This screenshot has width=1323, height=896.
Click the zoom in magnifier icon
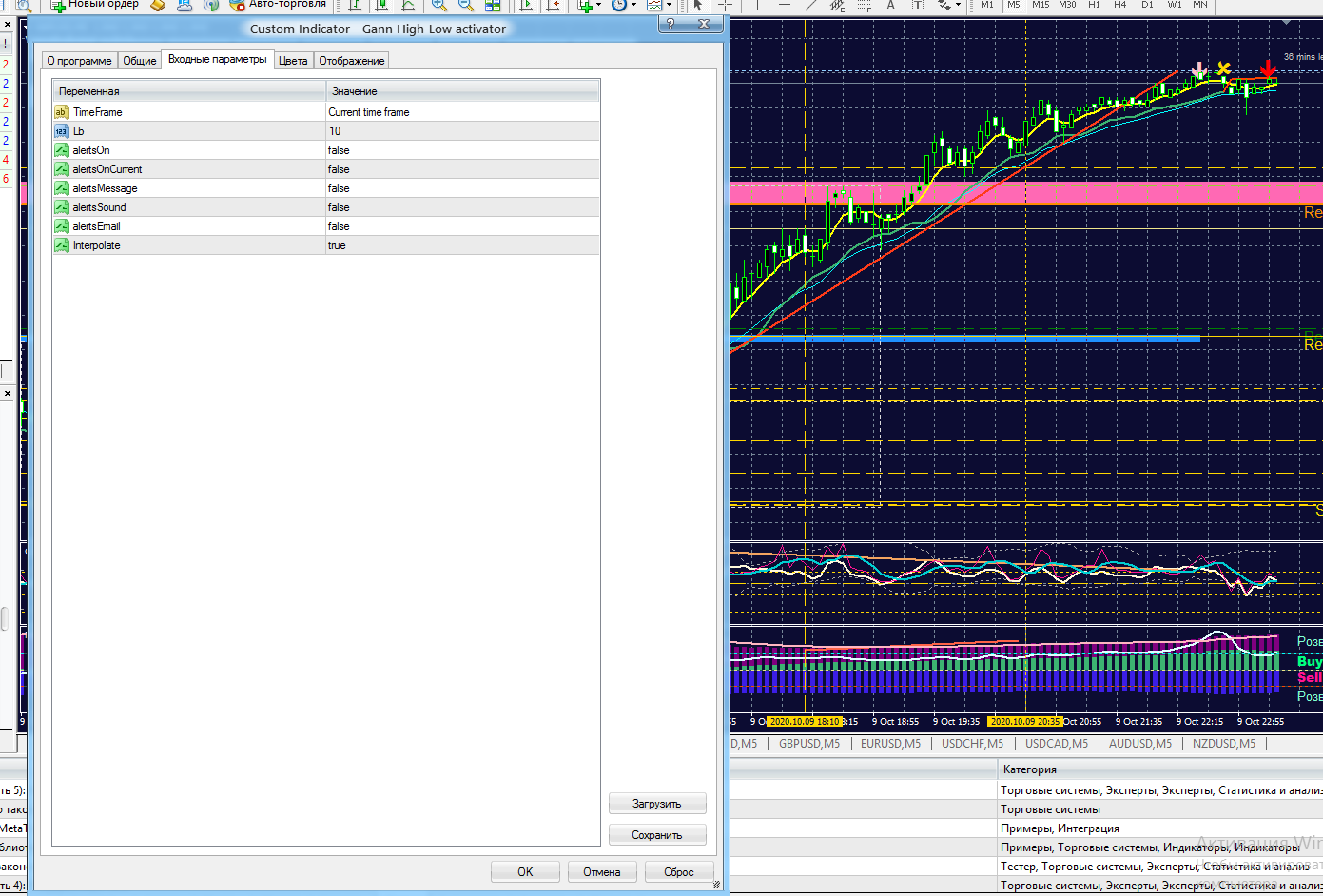coord(438,6)
